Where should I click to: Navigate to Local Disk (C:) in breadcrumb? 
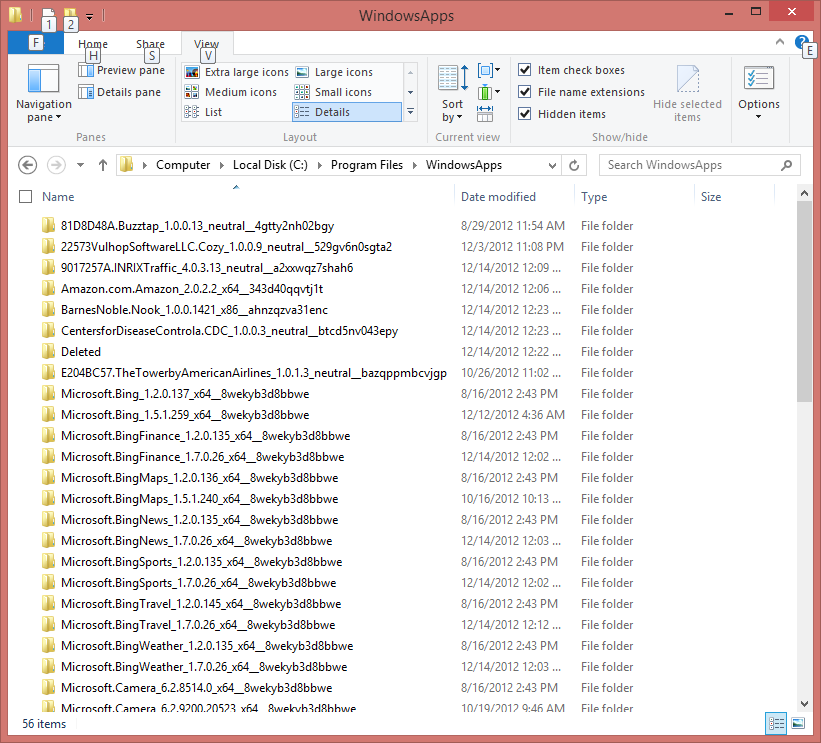point(270,165)
